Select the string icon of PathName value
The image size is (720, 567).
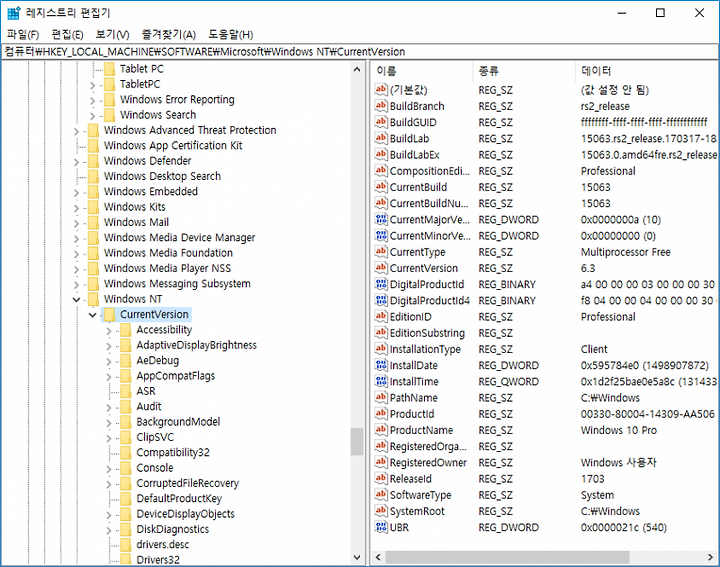(381, 398)
